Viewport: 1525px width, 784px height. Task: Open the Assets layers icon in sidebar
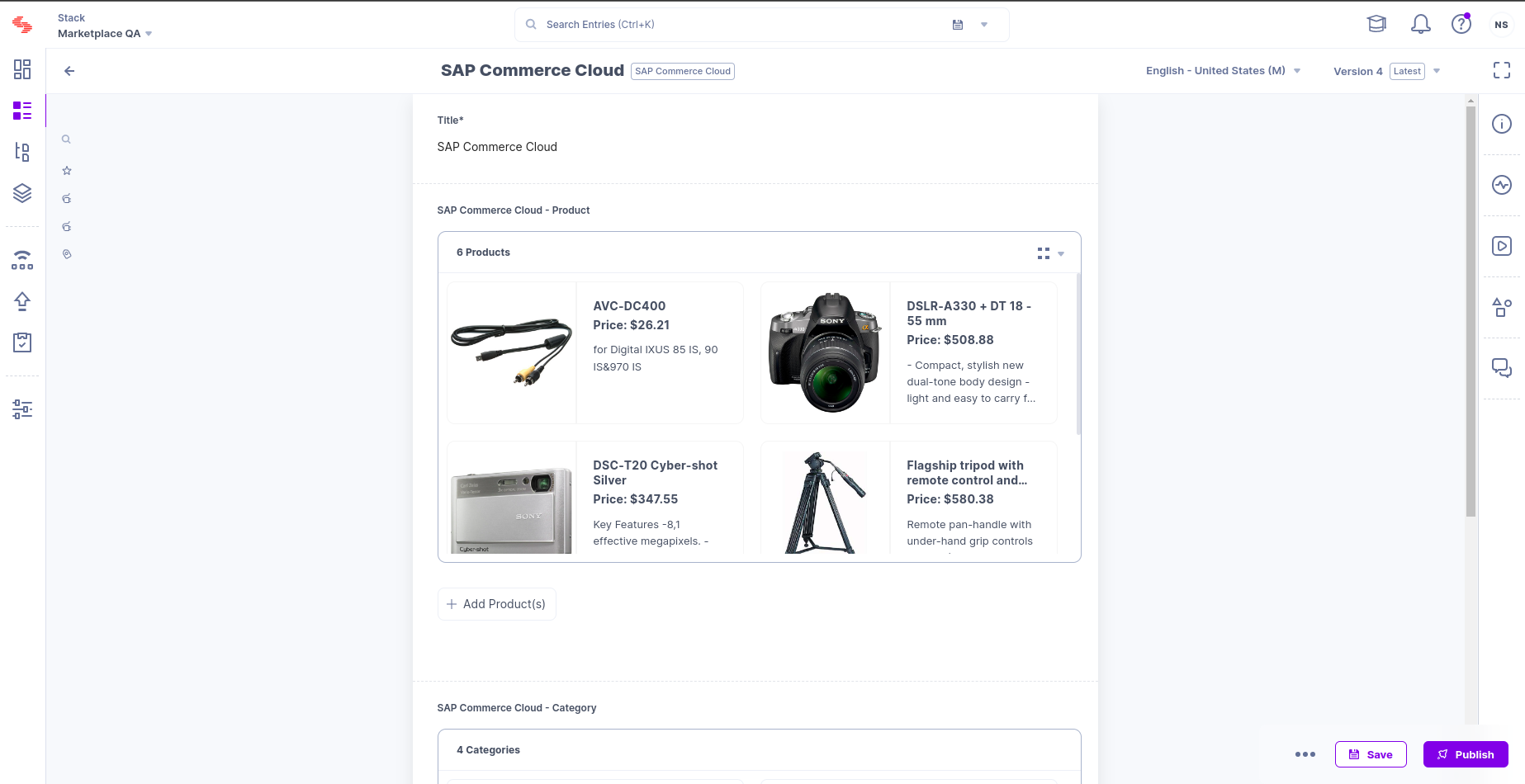(x=22, y=193)
